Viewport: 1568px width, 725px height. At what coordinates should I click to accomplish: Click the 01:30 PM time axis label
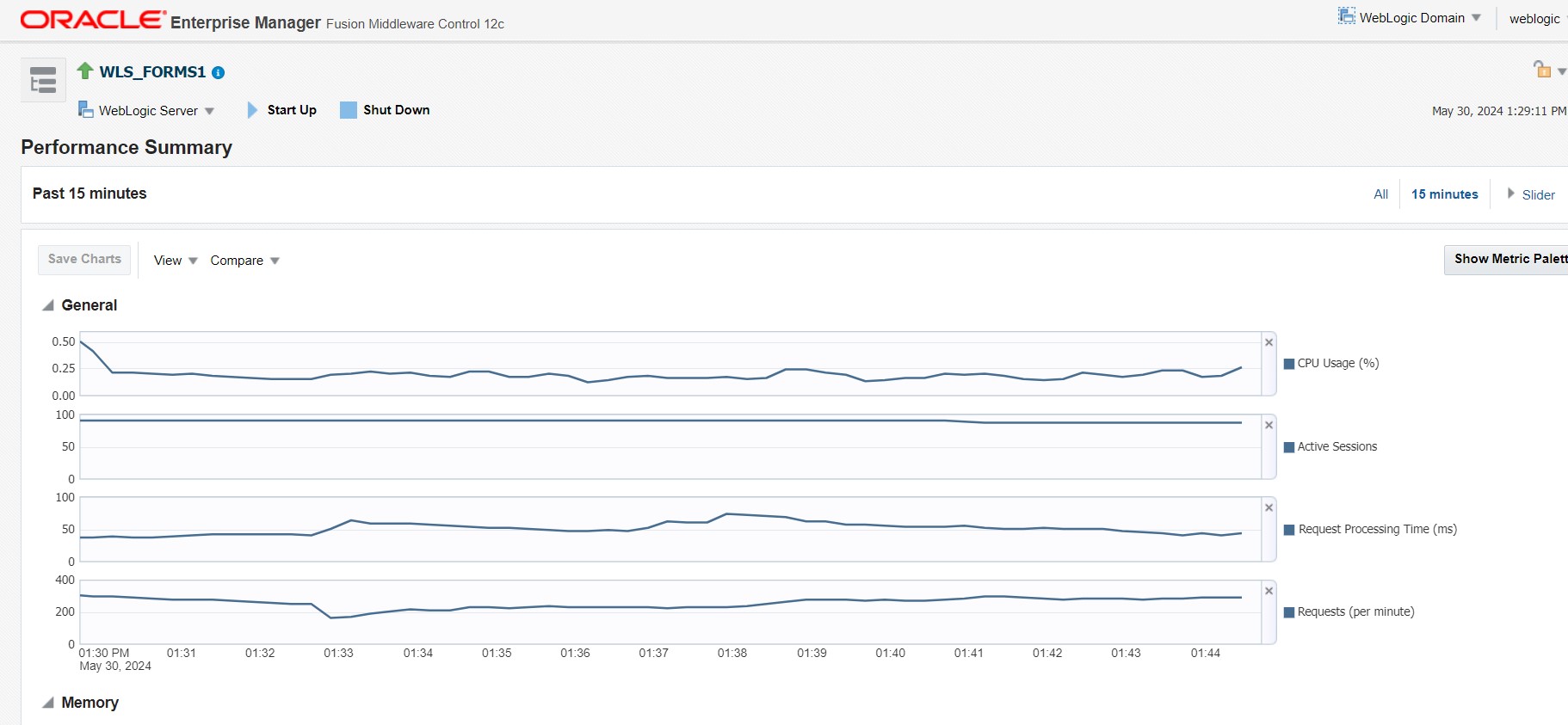104,654
